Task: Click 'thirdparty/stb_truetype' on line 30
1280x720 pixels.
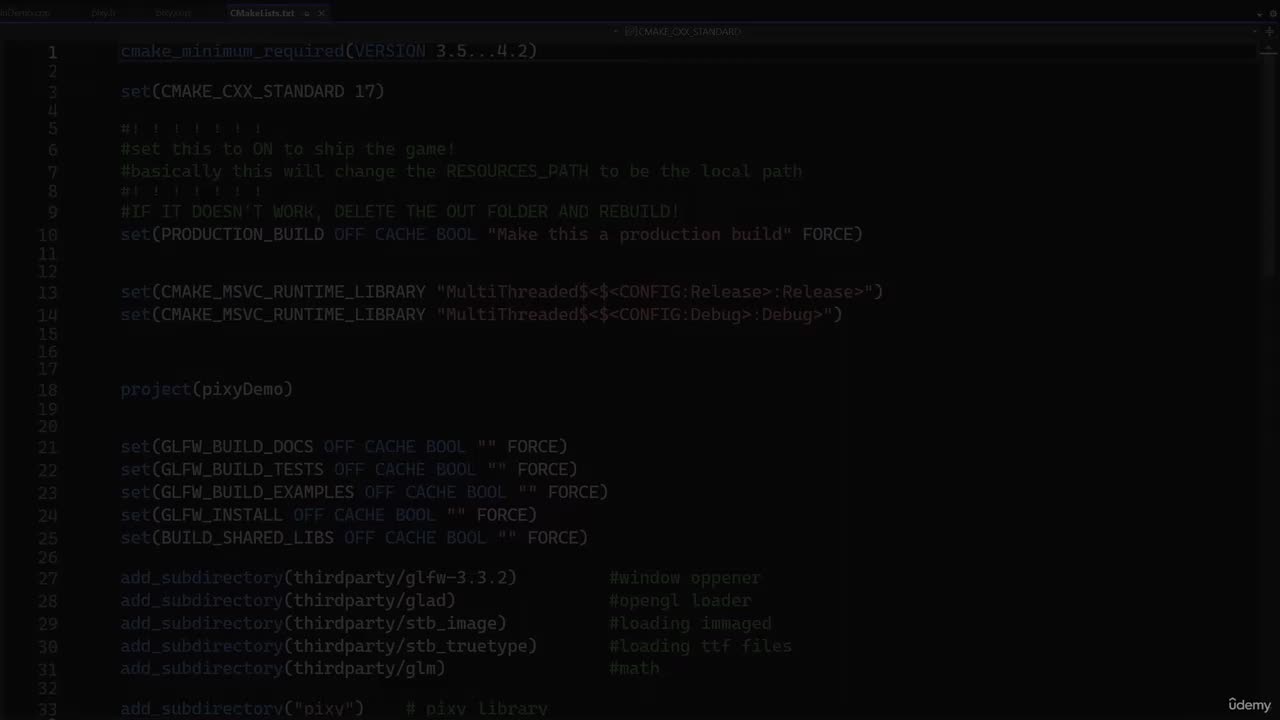Action: (410, 646)
